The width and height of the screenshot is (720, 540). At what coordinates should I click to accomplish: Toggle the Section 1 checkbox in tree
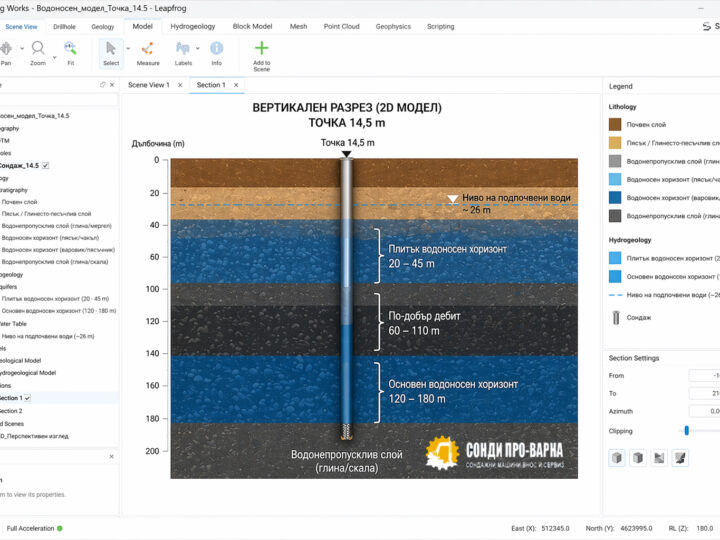point(27,398)
